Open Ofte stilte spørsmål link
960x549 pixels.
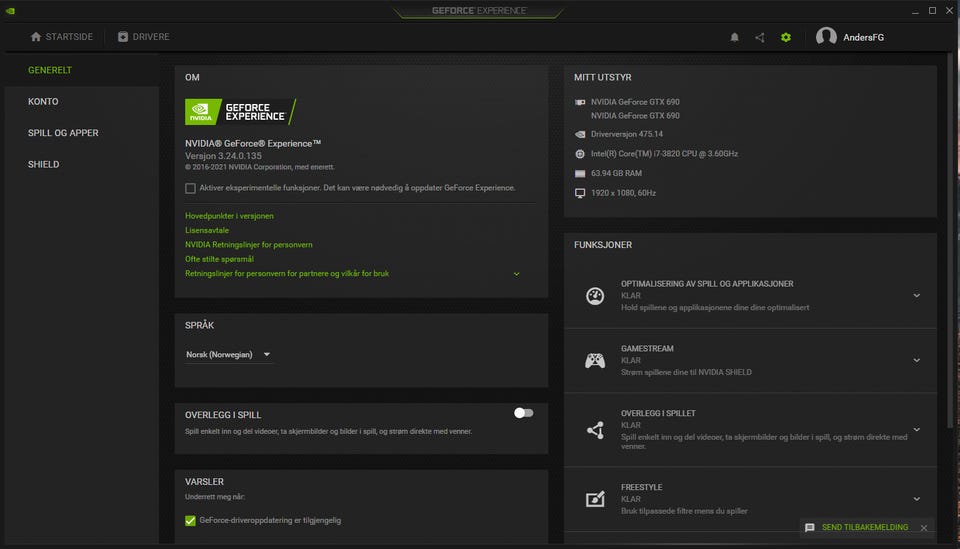[219, 259]
